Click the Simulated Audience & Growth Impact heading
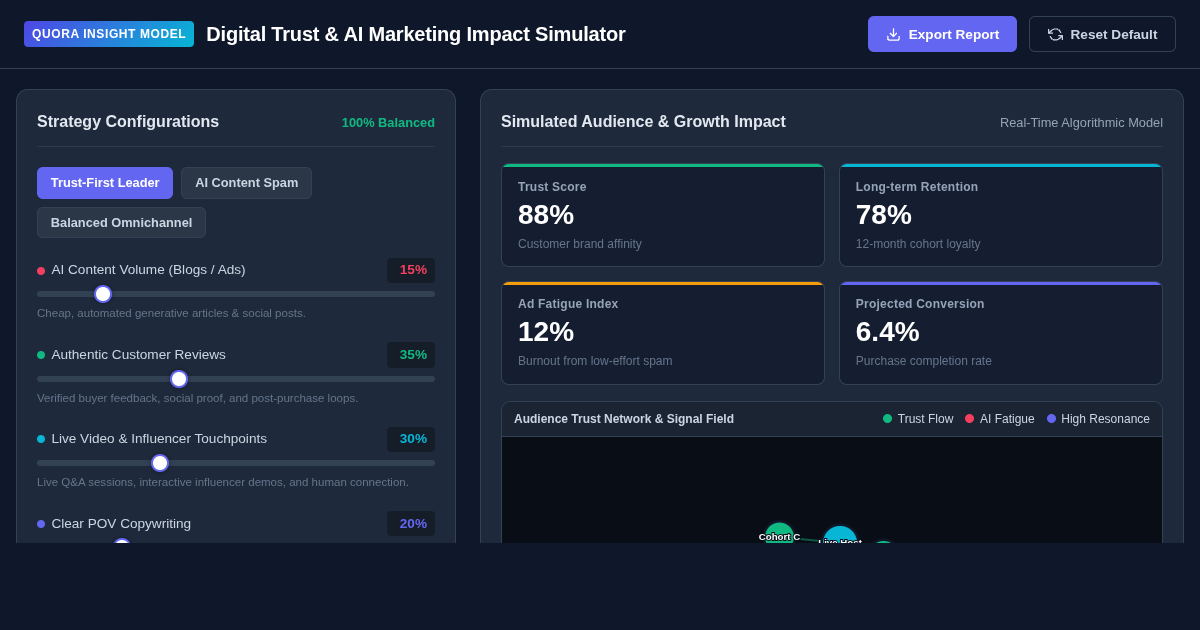Image resolution: width=1200 pixels, height=630 pixels. coord(643,122)
